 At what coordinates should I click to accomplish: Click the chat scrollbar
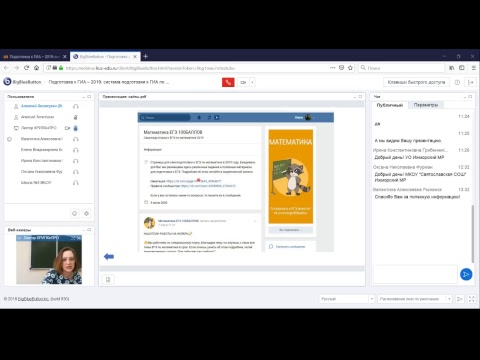click(472, 233)
